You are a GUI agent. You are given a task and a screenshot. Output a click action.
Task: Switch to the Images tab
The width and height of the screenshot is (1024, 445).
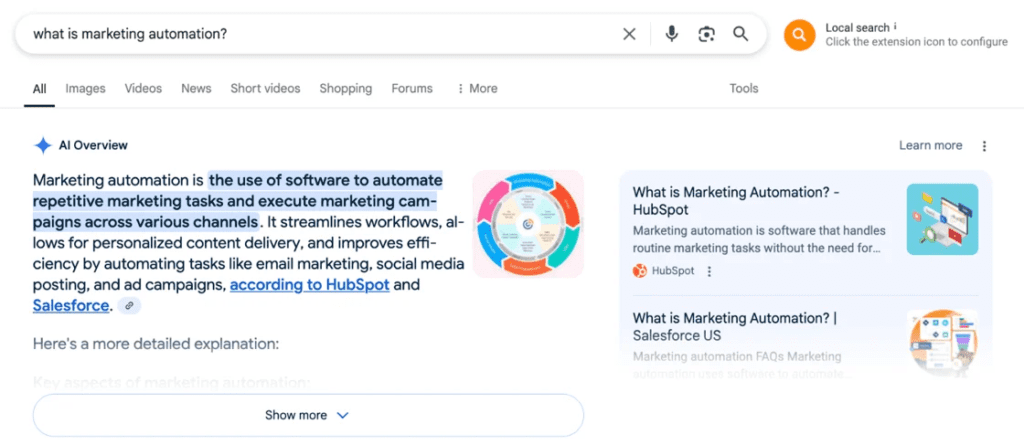(x=85, y=88)
